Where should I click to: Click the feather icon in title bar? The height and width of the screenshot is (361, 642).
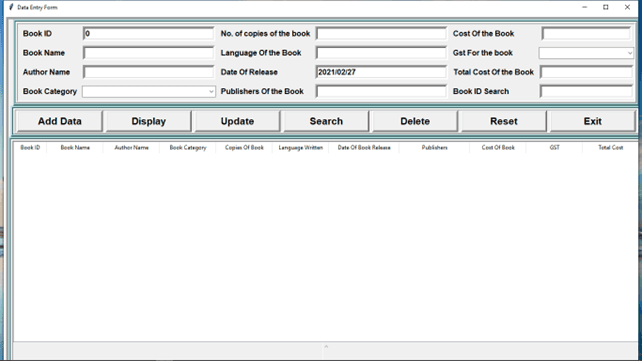(11, 7)
